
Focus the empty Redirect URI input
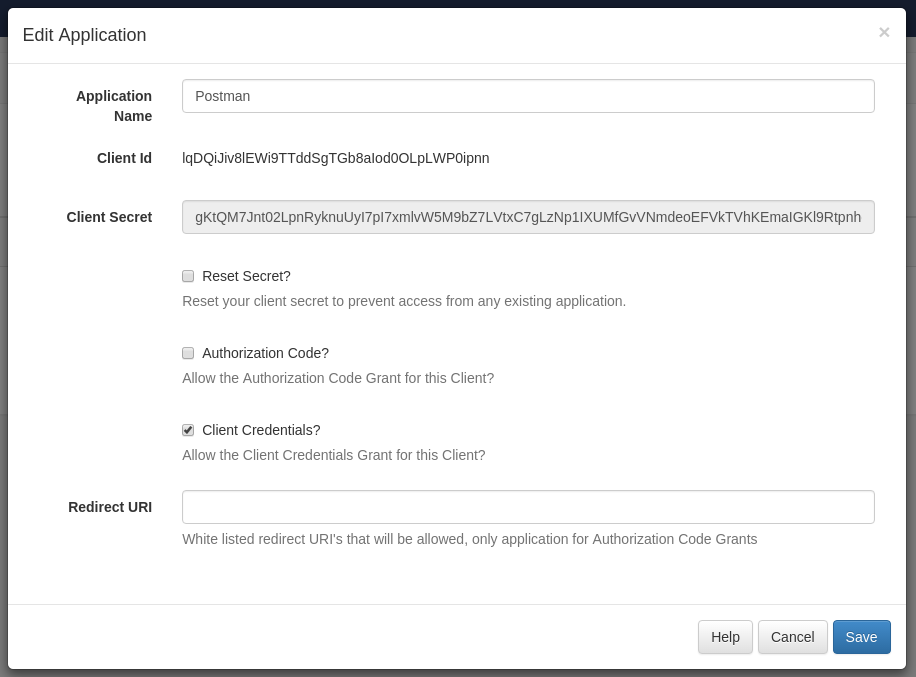click(x=528, y=507)
